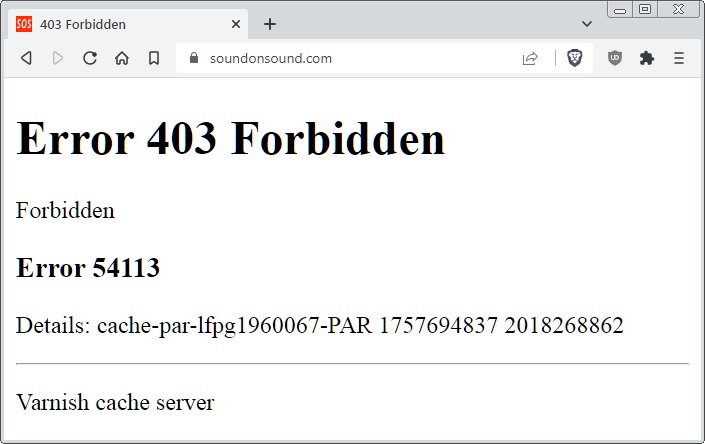
Task: Minimize the browser window
Action: tap(621, 9)
